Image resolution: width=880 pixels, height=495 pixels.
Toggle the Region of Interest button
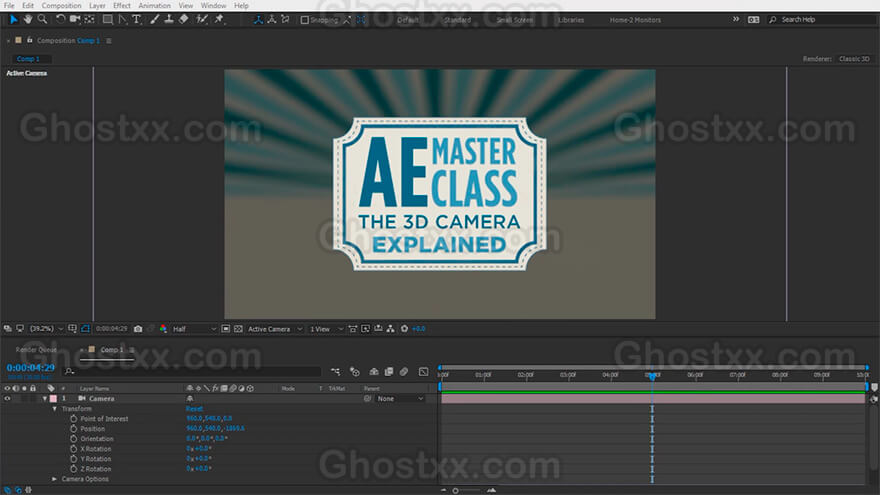pos(226,329)
